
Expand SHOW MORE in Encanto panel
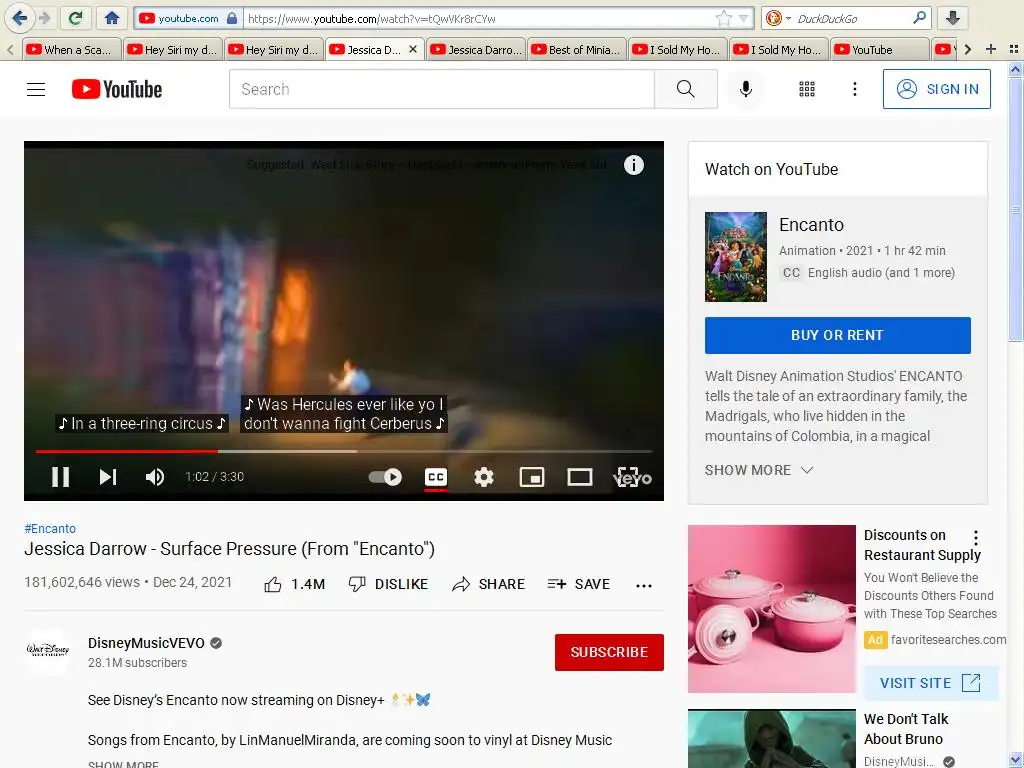(759, 470)
